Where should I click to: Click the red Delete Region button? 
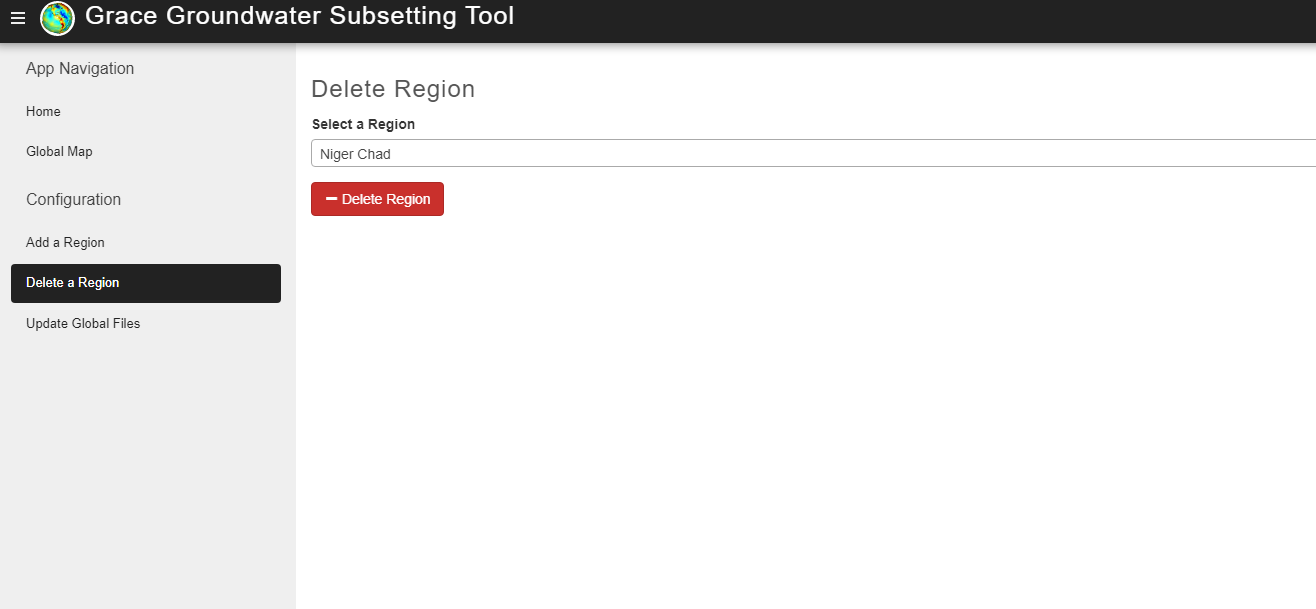point(377,199)
